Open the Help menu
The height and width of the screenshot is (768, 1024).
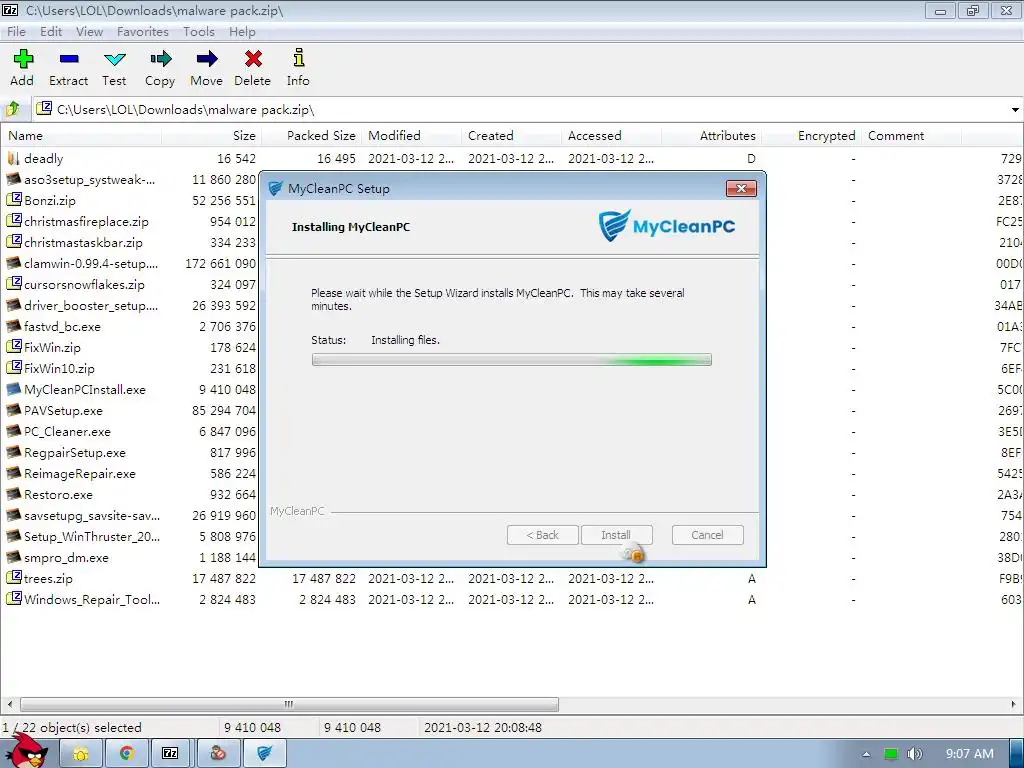242,31
